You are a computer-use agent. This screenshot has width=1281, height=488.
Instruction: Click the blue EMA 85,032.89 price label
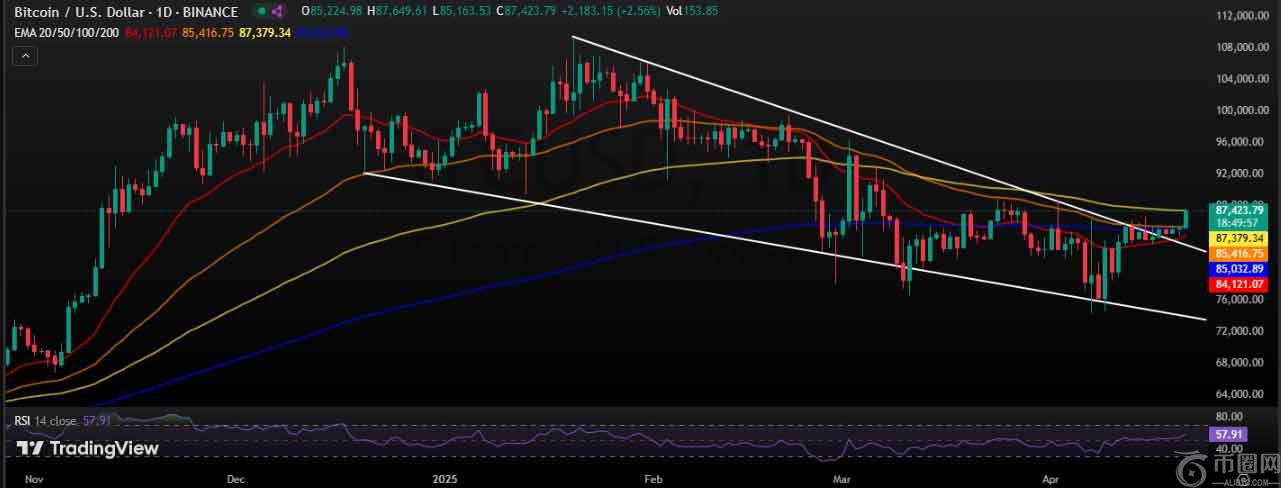pyautogui.click(x=1239, y=269)
